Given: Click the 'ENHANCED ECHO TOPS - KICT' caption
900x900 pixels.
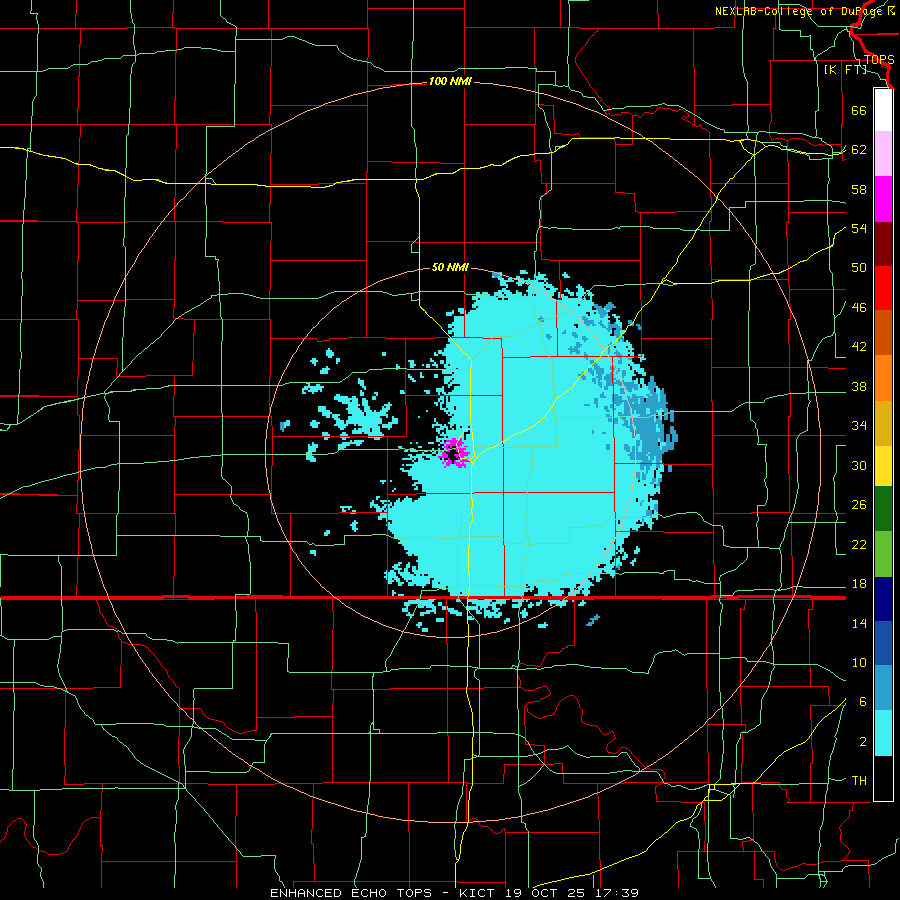Looking at the screenshot, I should click(x=382, y=893).
